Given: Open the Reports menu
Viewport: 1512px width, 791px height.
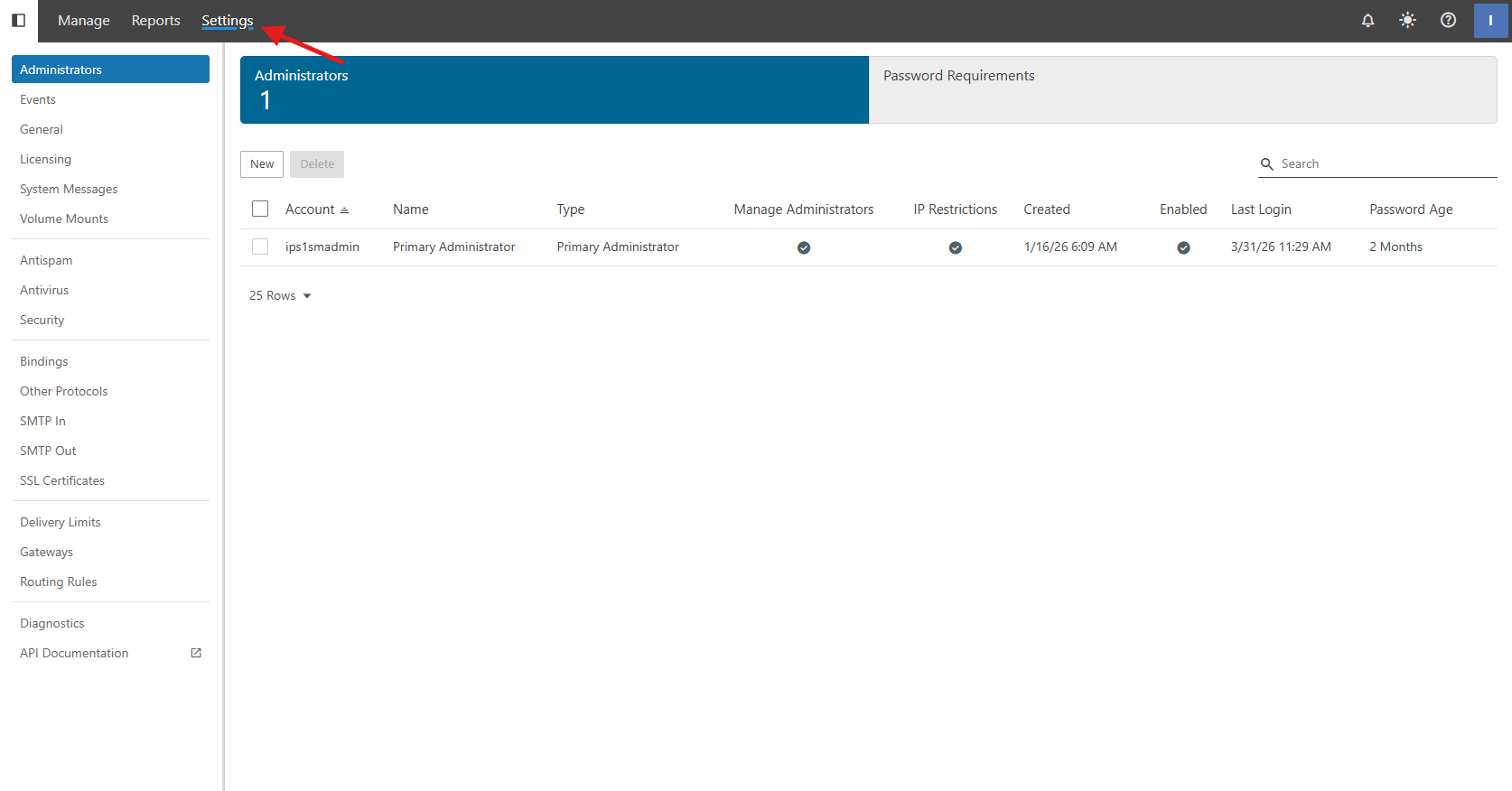Looking at the screenshot, I should pyautogui.click(x=155, y=20).
